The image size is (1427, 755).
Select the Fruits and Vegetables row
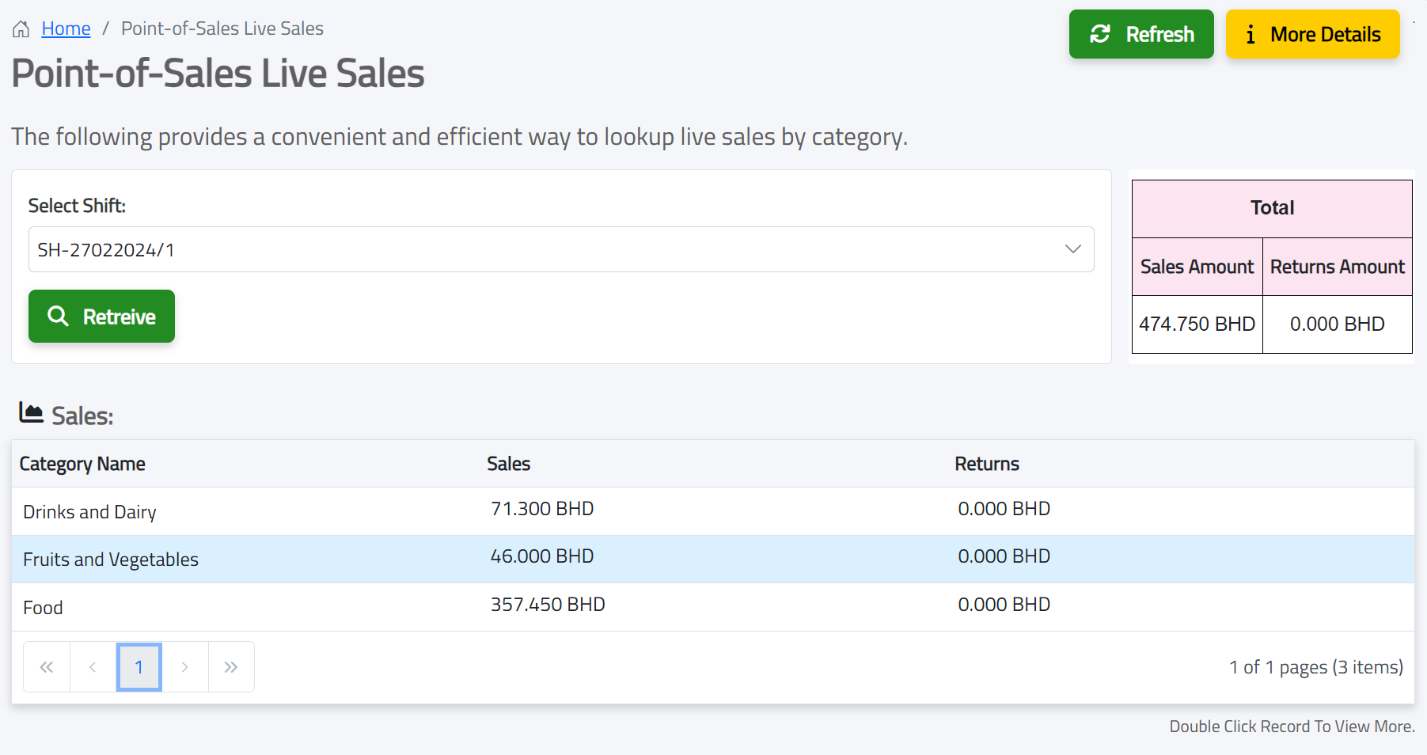(400, 556)
